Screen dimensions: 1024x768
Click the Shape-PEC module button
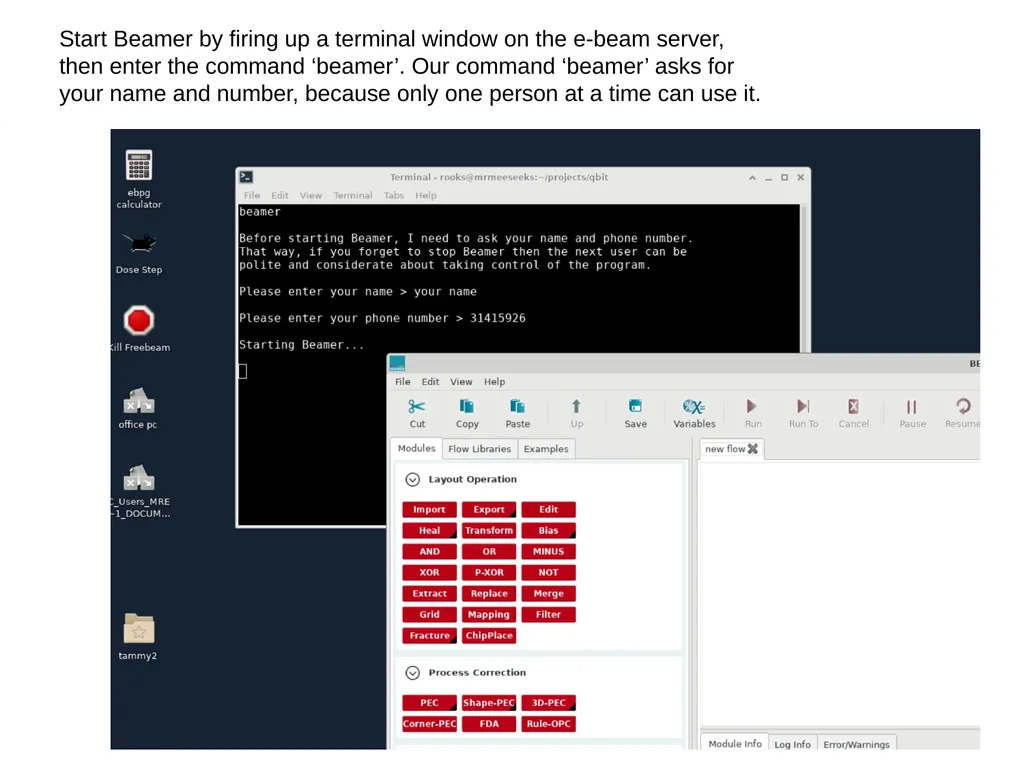pyautogui.click(x=489, y=703)
